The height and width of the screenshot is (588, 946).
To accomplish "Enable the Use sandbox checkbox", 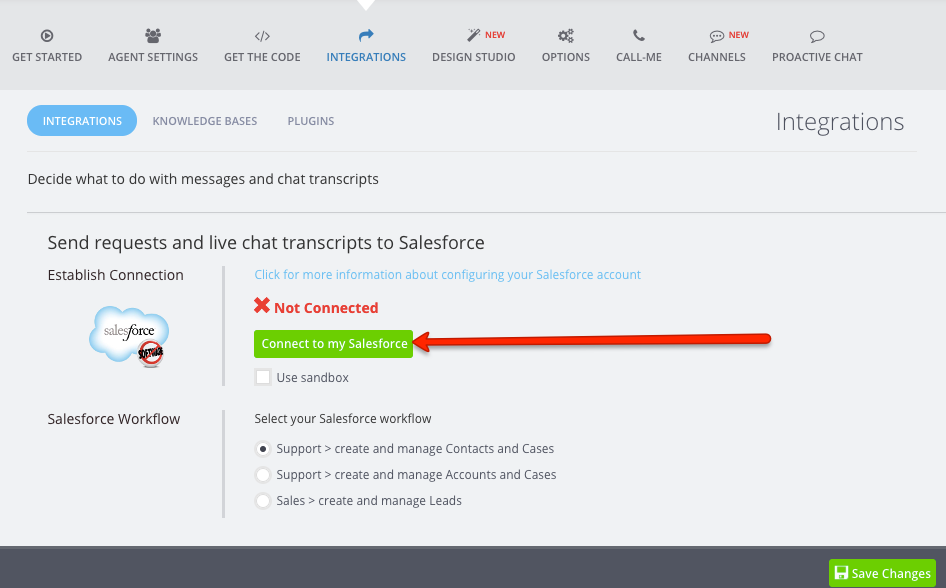I will (263, 377).
